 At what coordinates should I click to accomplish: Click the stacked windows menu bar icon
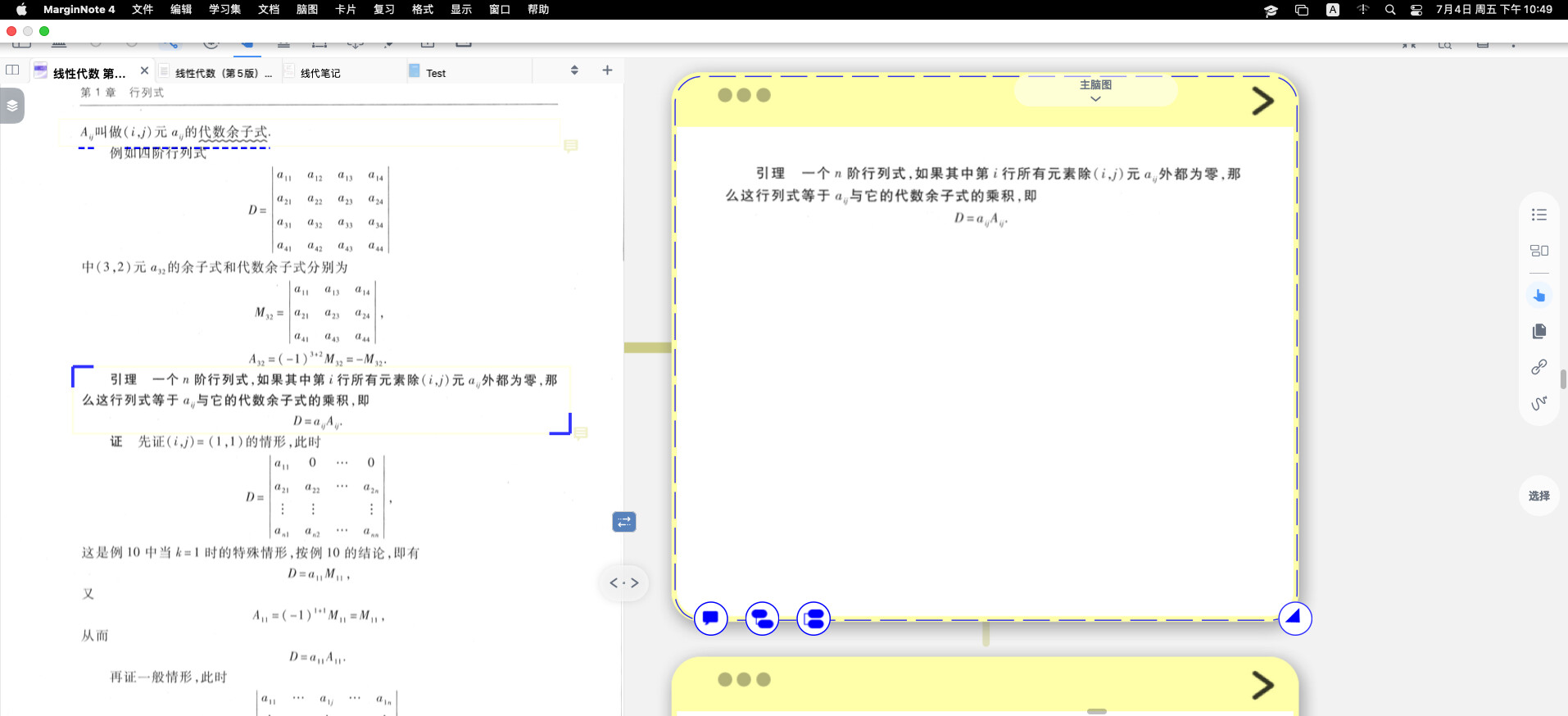tap(1302, 10)
